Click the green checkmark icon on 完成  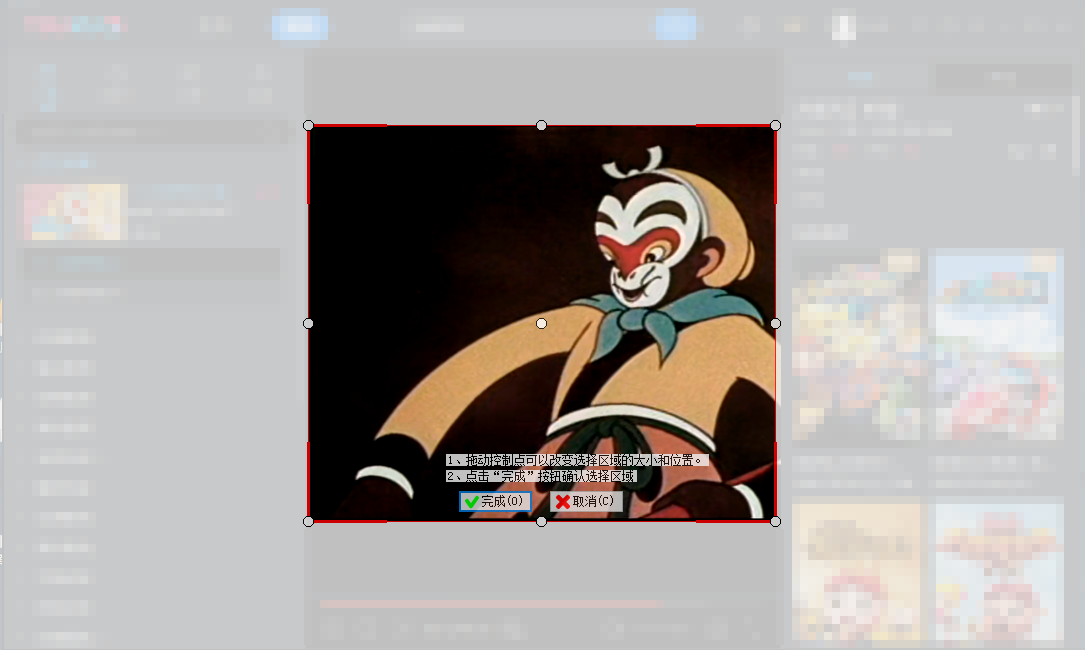tap(470, 502)
